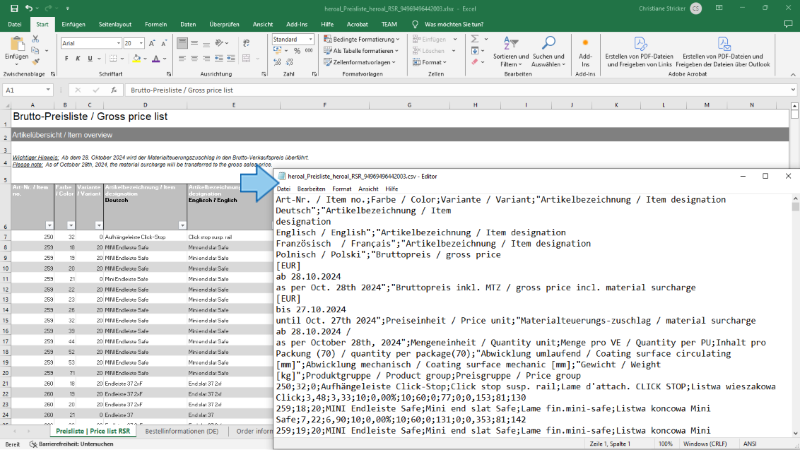Screen dimensions: 800x450
Task: Open the cell borders tool
Action: 113,59
